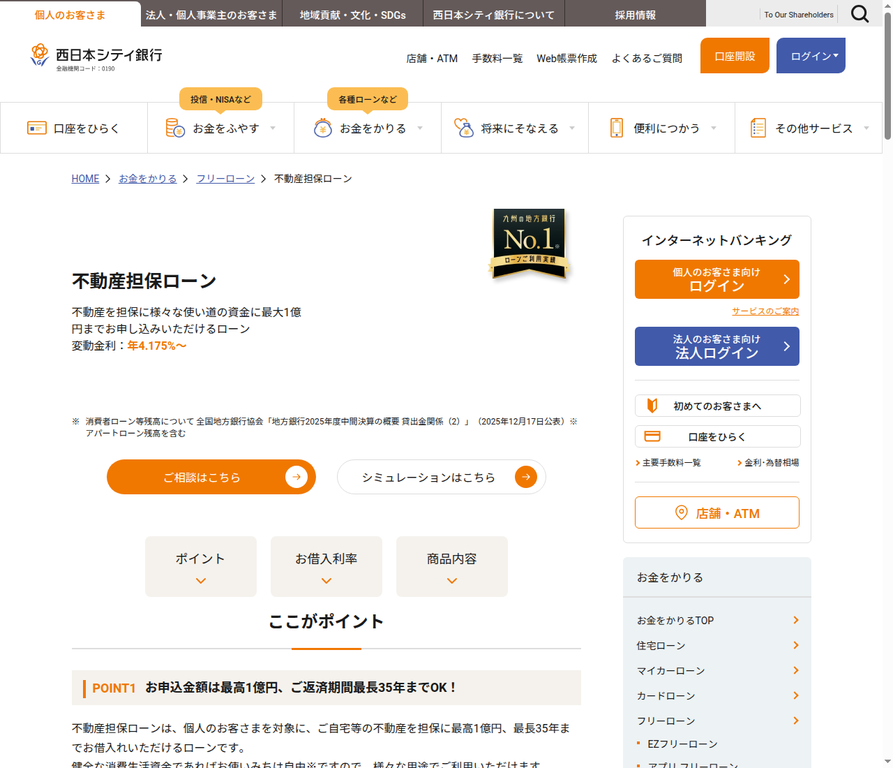Expand the その他サービス menu arrow

[x=866, y=128]
